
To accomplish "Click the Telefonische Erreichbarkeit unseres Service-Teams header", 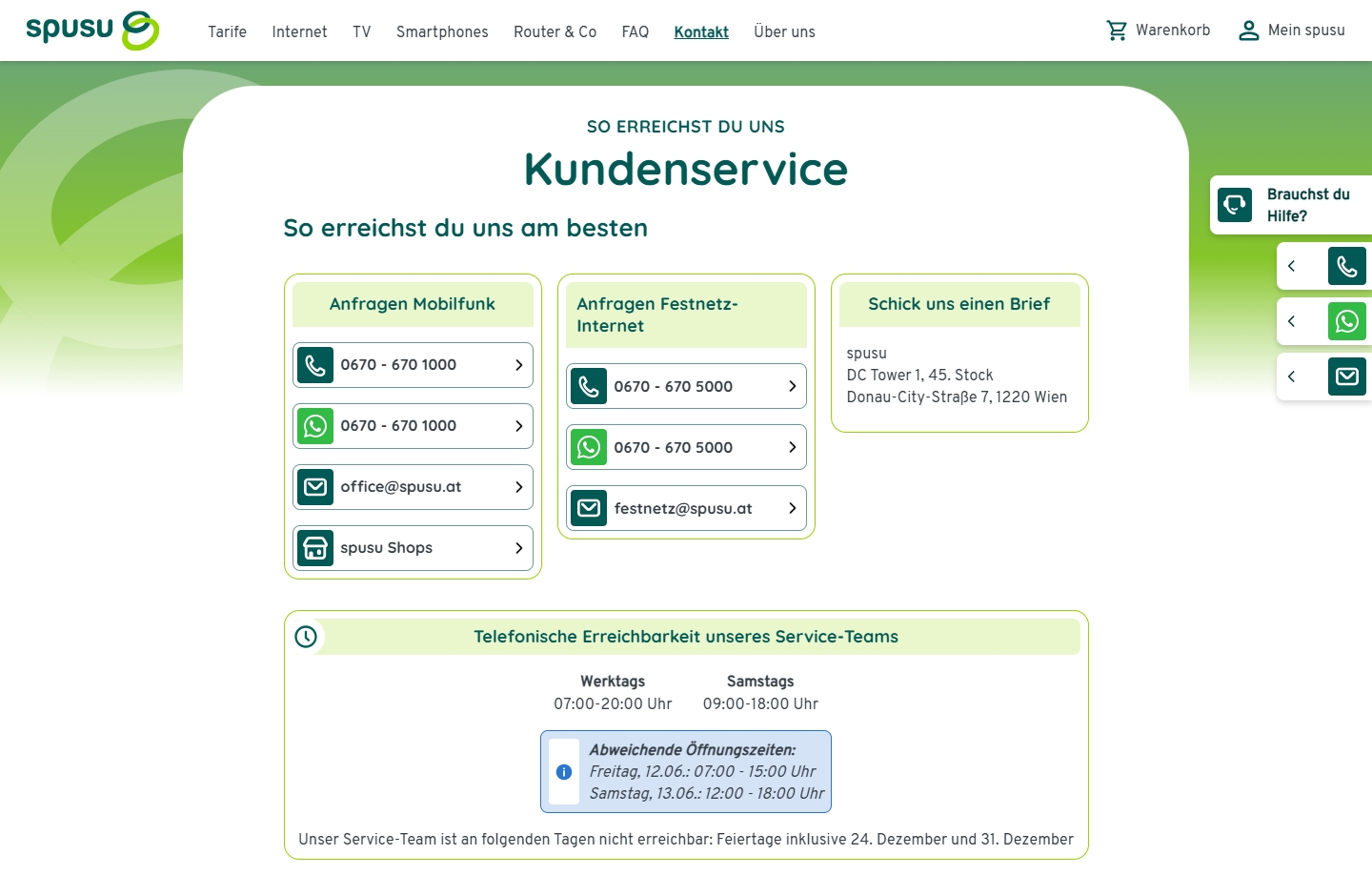I will tap(686, 637).
